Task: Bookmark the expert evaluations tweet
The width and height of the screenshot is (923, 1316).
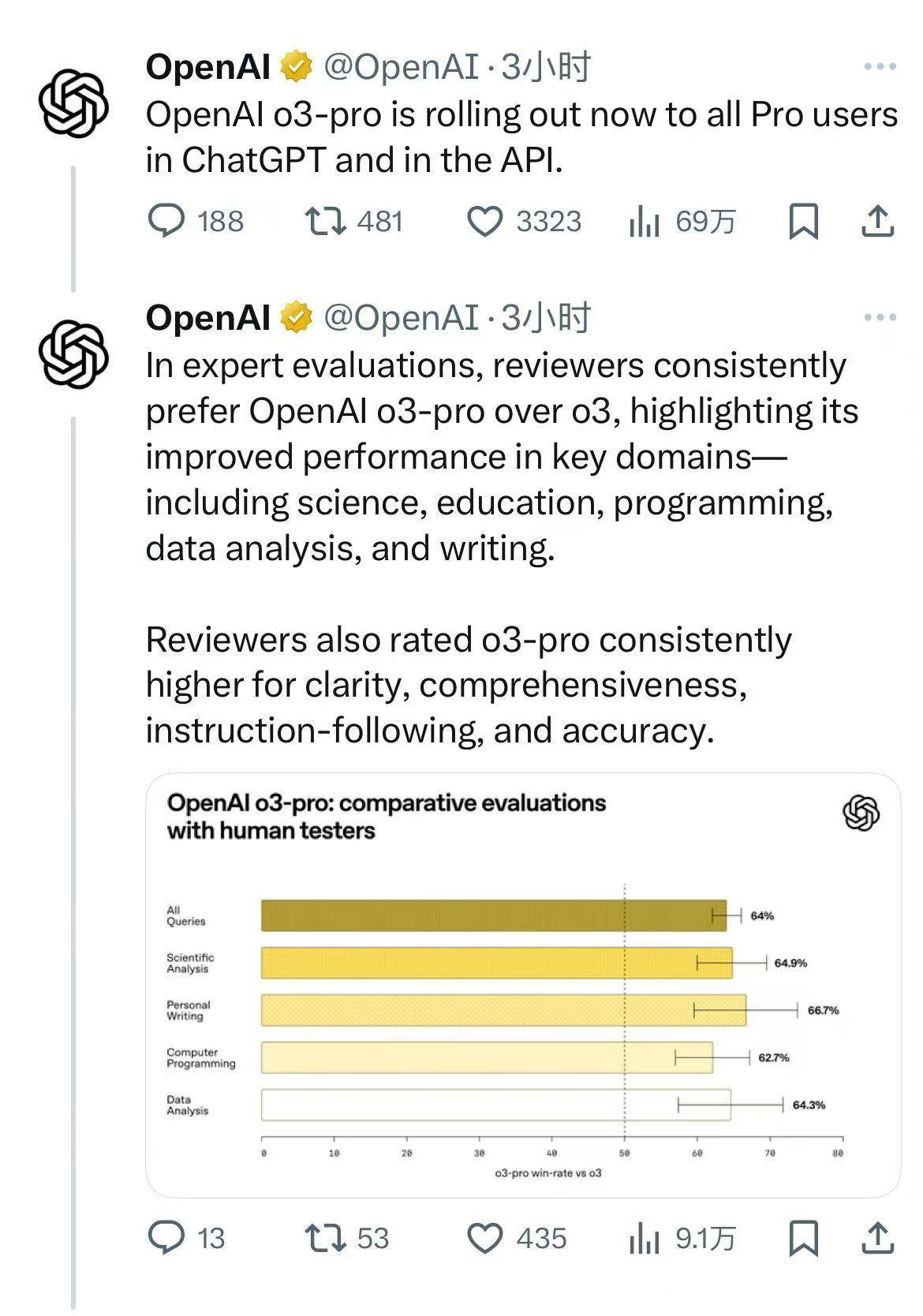Action: 803,1238
